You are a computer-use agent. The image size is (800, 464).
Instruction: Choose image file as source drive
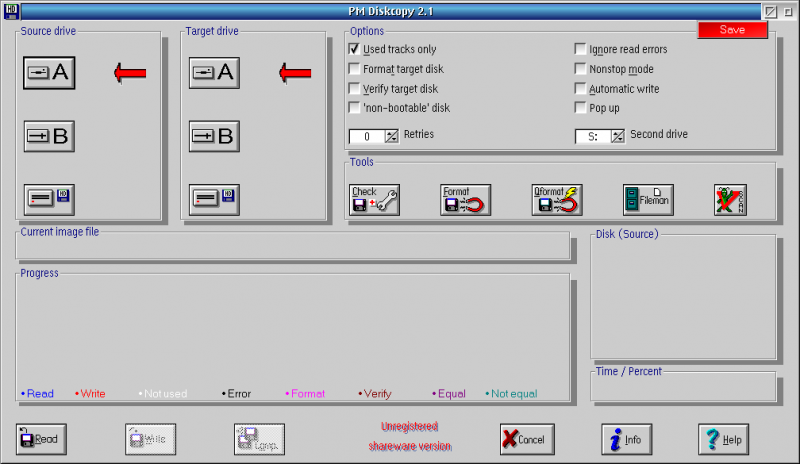(49, 199)
